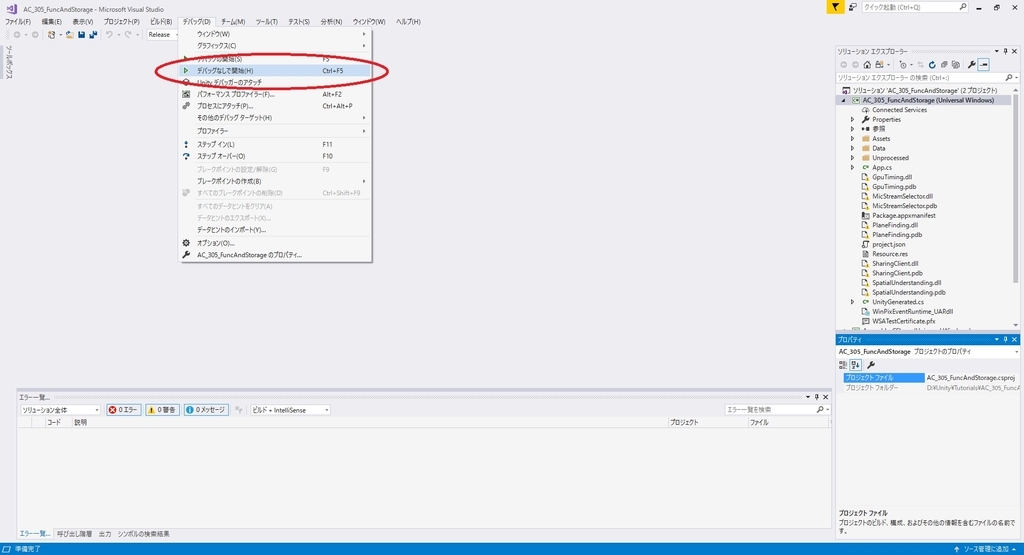
Task: Open the Build menu in menu bar
Action: pos(161,22)
